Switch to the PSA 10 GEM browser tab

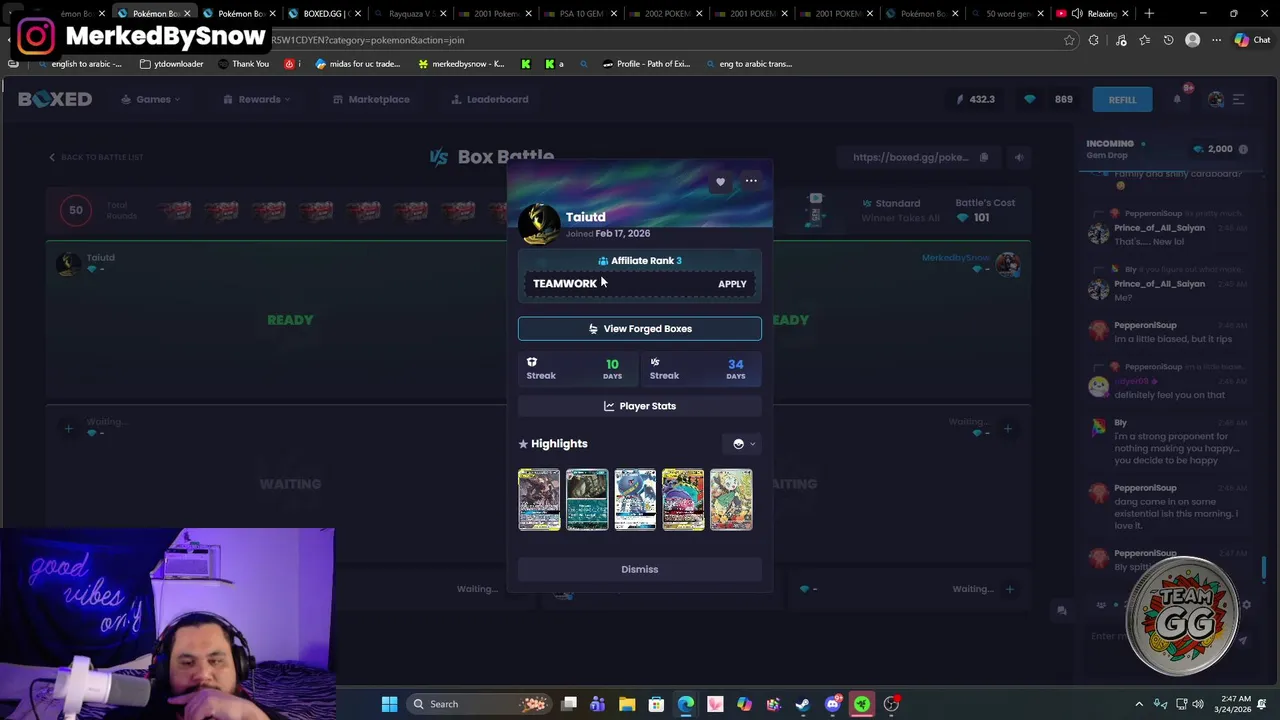click(581, 14)
